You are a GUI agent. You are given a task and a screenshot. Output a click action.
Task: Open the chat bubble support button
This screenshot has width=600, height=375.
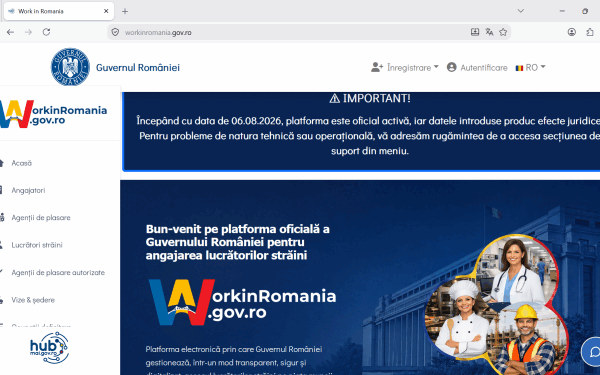592,351
